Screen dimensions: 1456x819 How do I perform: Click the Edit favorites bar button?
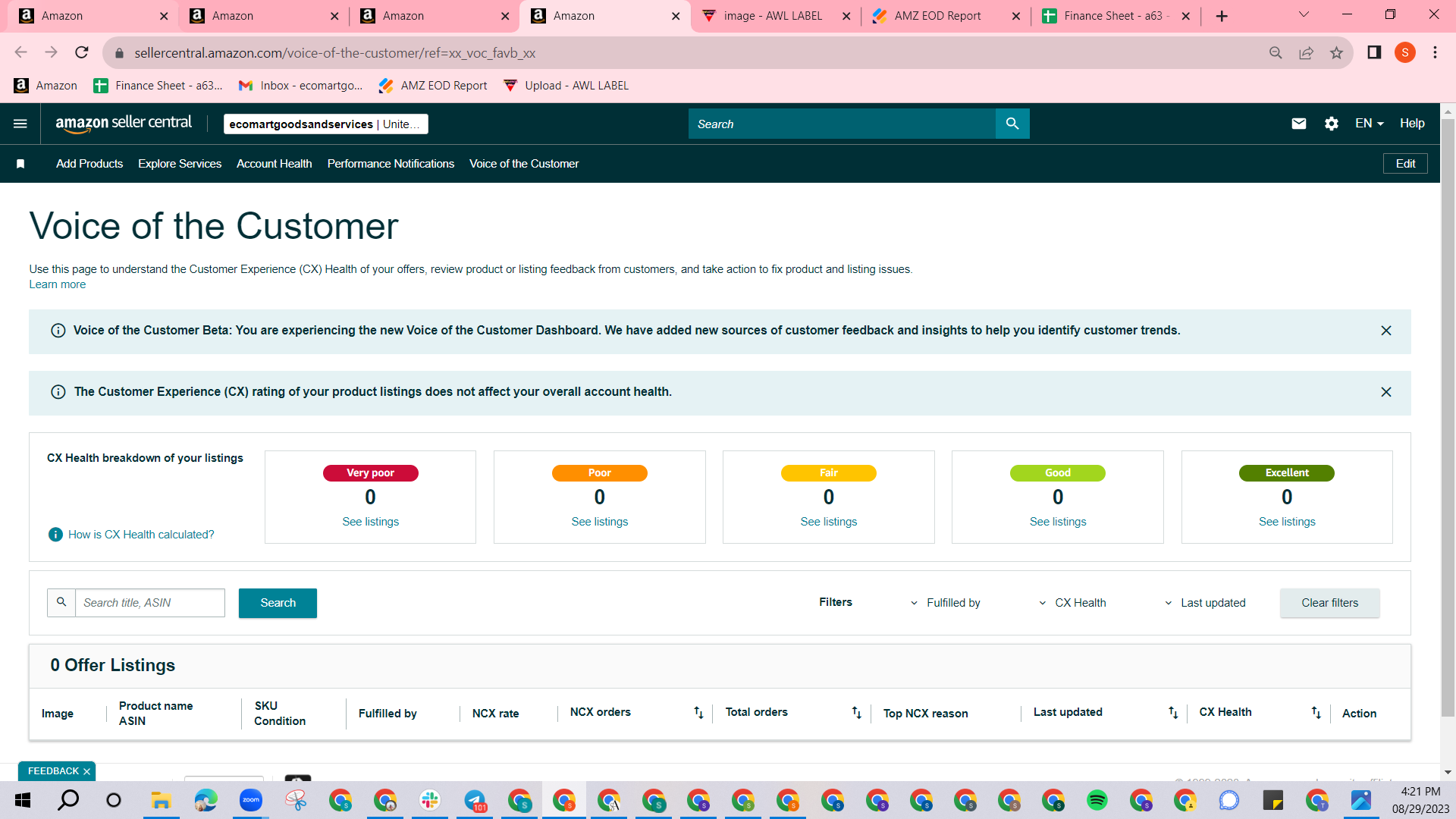[x=1405, y=164]
